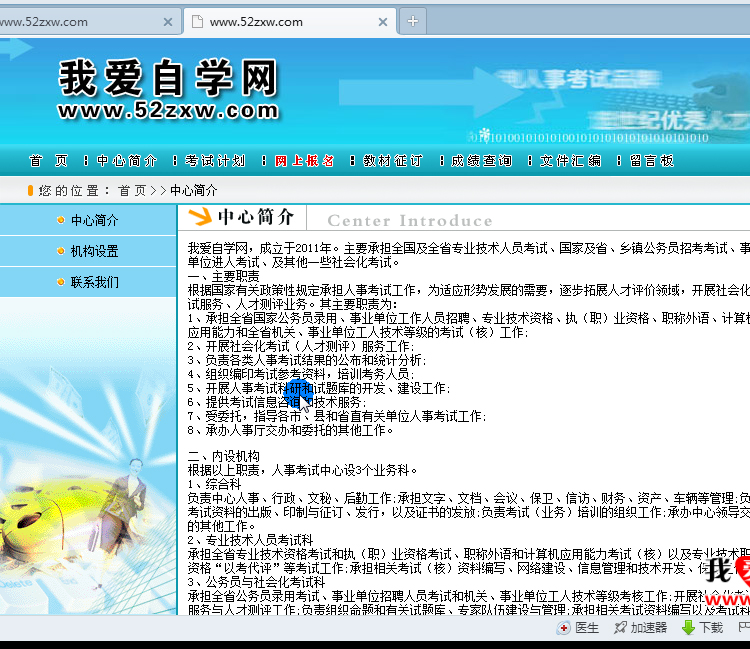This screenshot has height=649, width=750.
Task: Click the orange marker before 您的位置
Action: pos(30,191)
